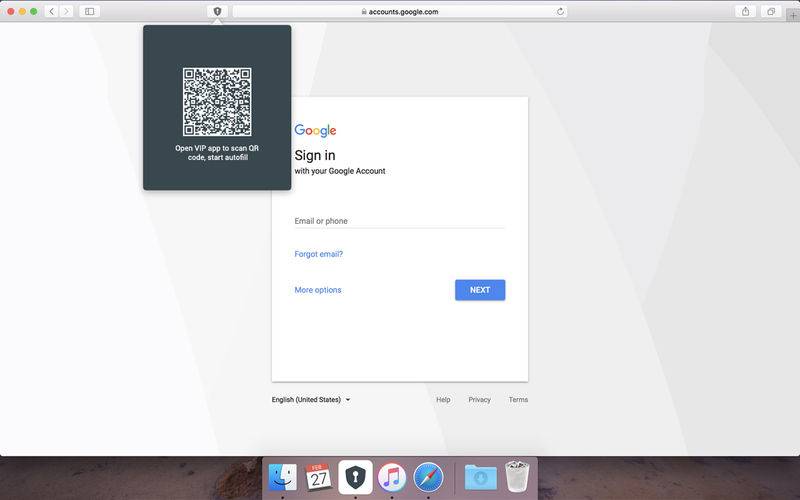800x500 pixels.
Task: Toggle the Safari sidebar button
Action: click(89, 11)
